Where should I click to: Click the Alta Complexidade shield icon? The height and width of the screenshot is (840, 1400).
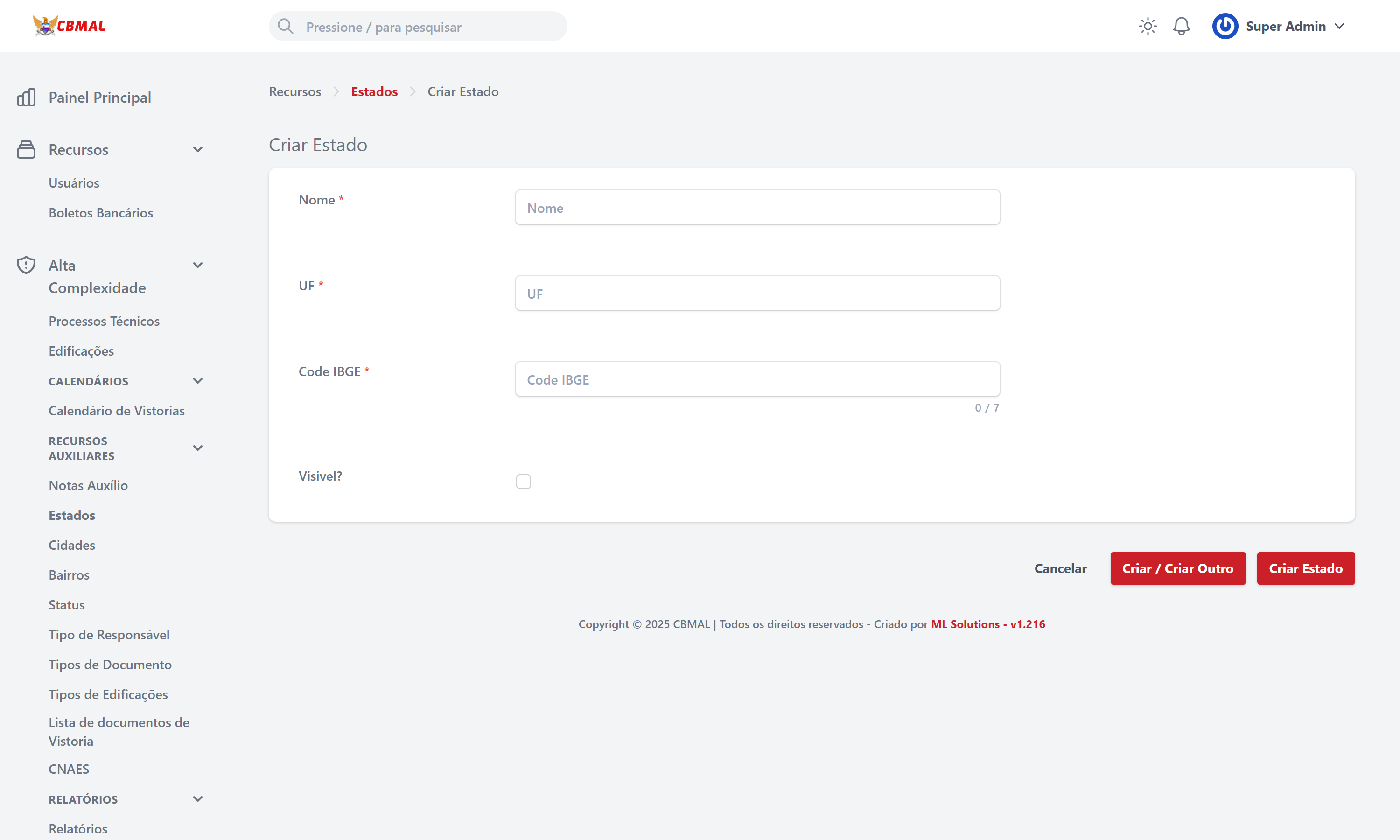(26, 265)
